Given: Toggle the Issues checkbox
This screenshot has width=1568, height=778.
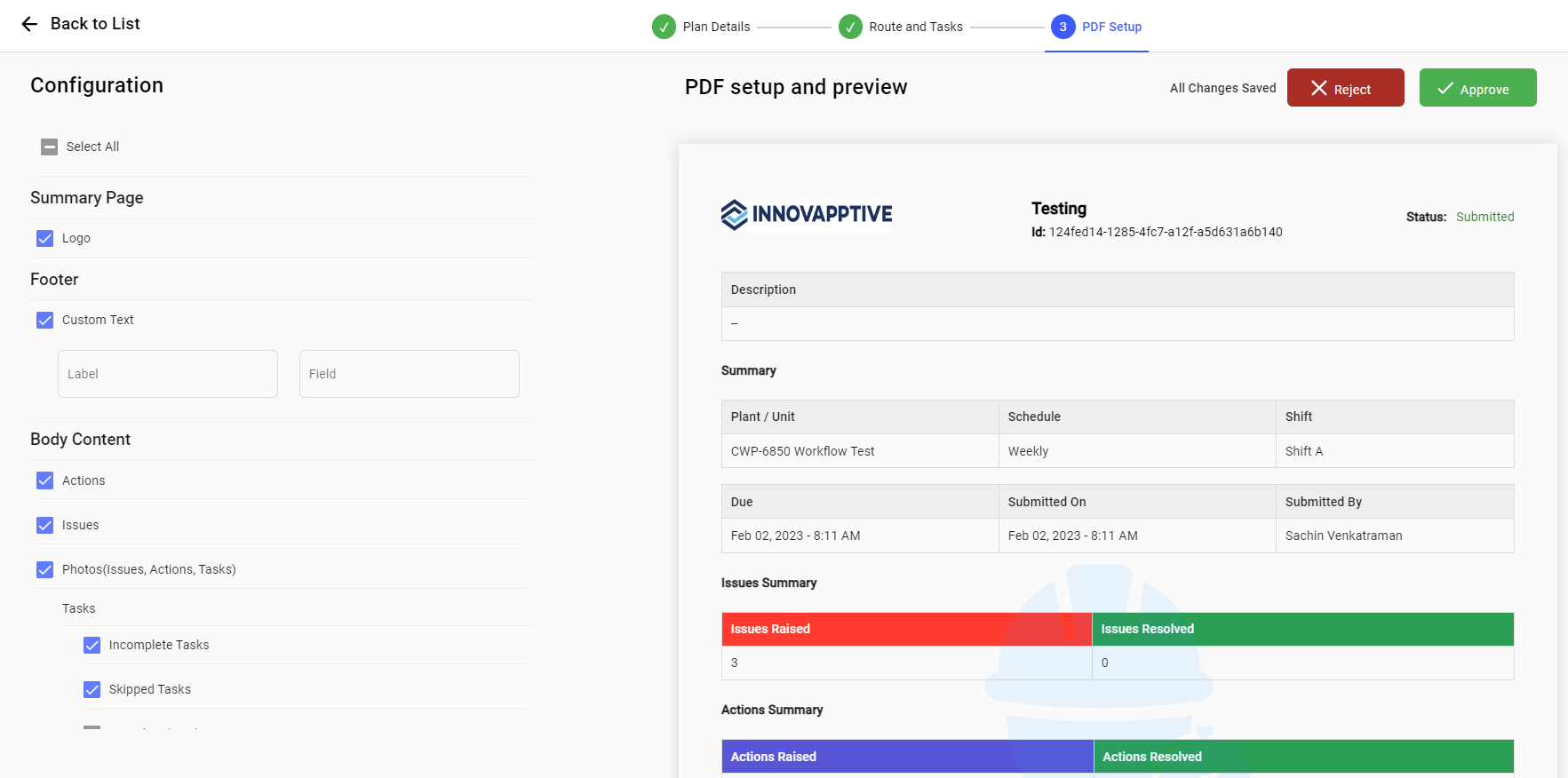Looking at the screenshot, I should click(45, 525).
